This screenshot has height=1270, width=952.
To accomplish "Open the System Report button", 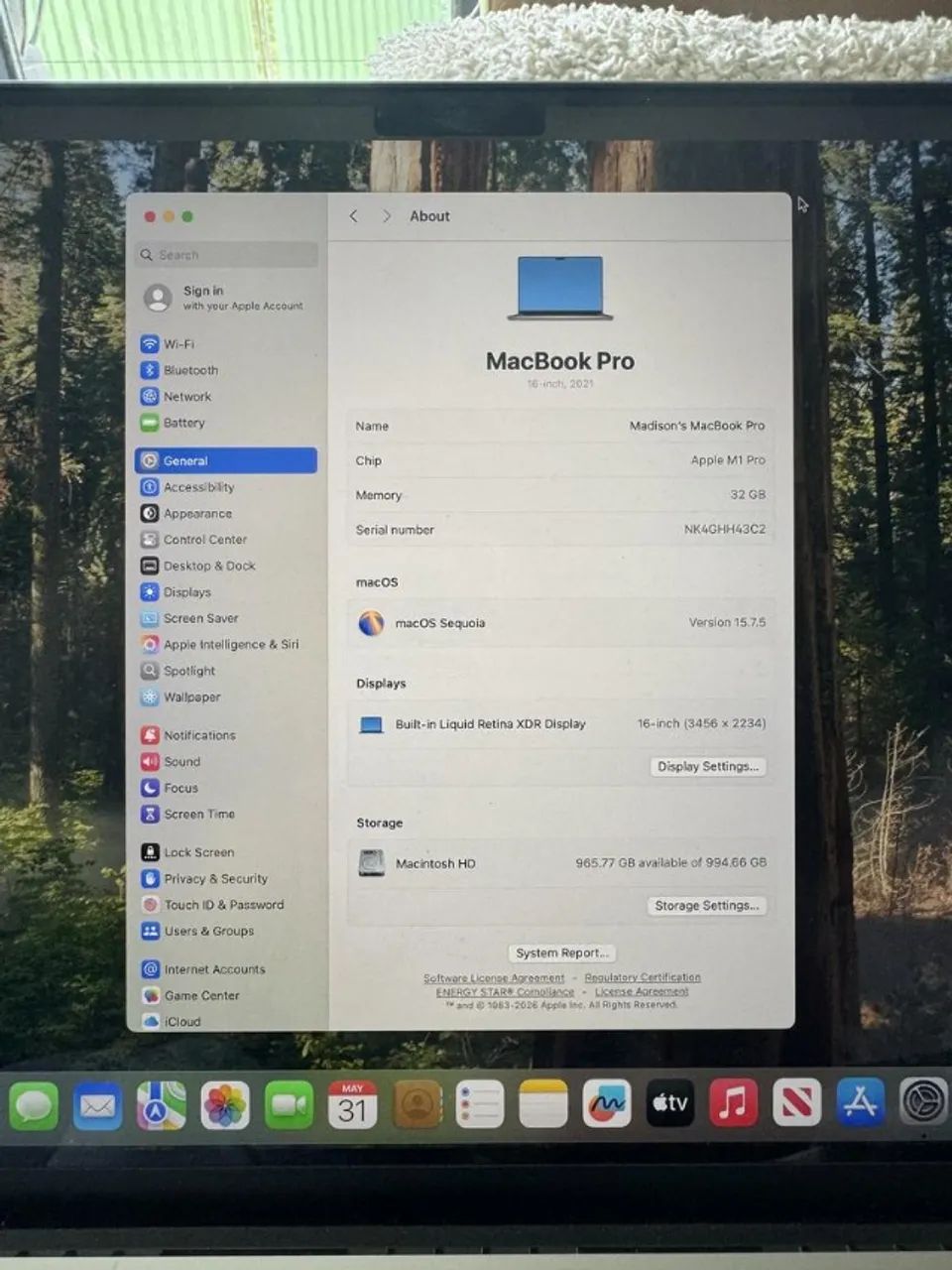I will coord(561,952).
